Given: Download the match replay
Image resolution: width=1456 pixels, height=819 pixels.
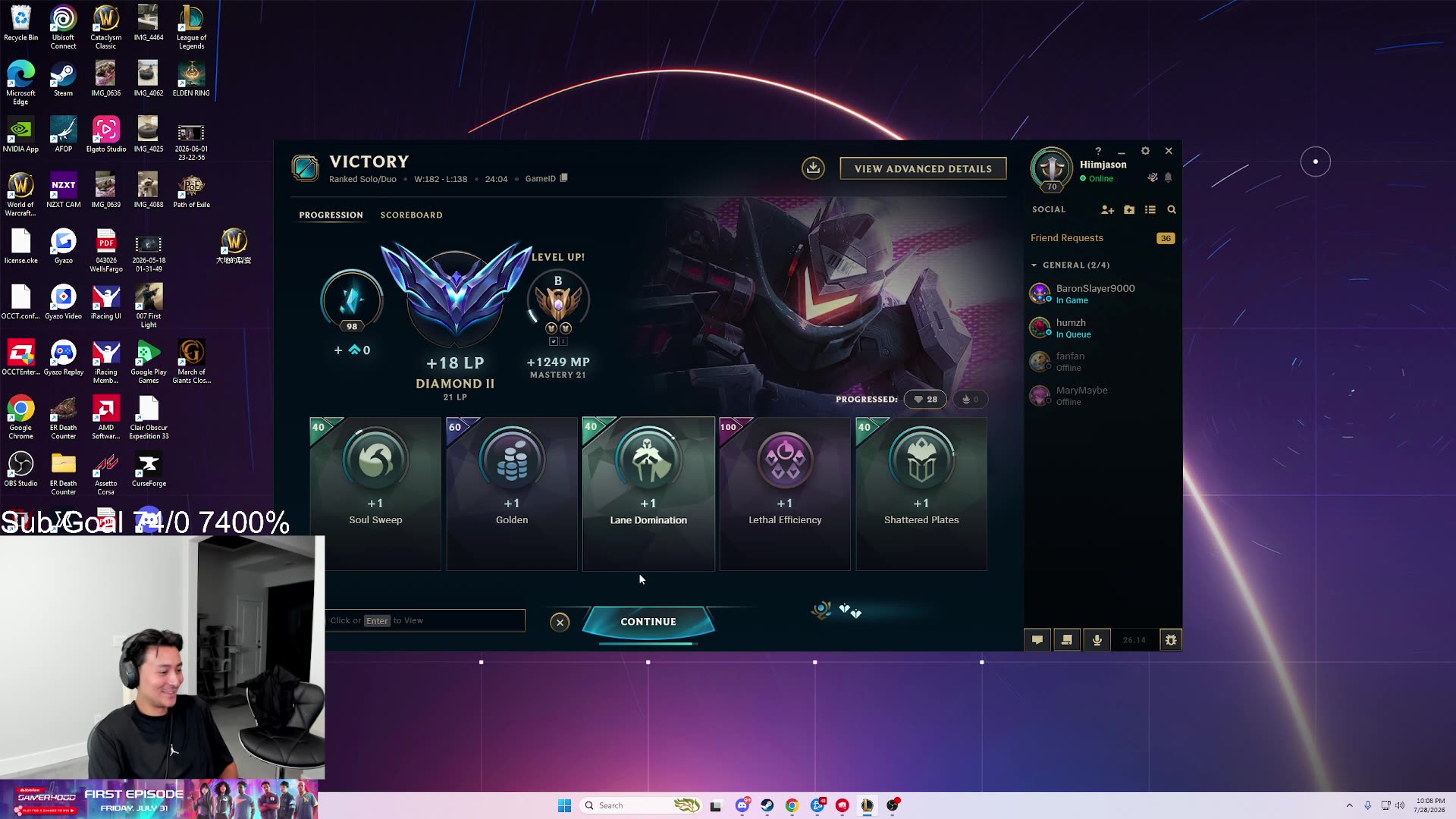Looking at the screenshot, I should (x=813, y=168).
